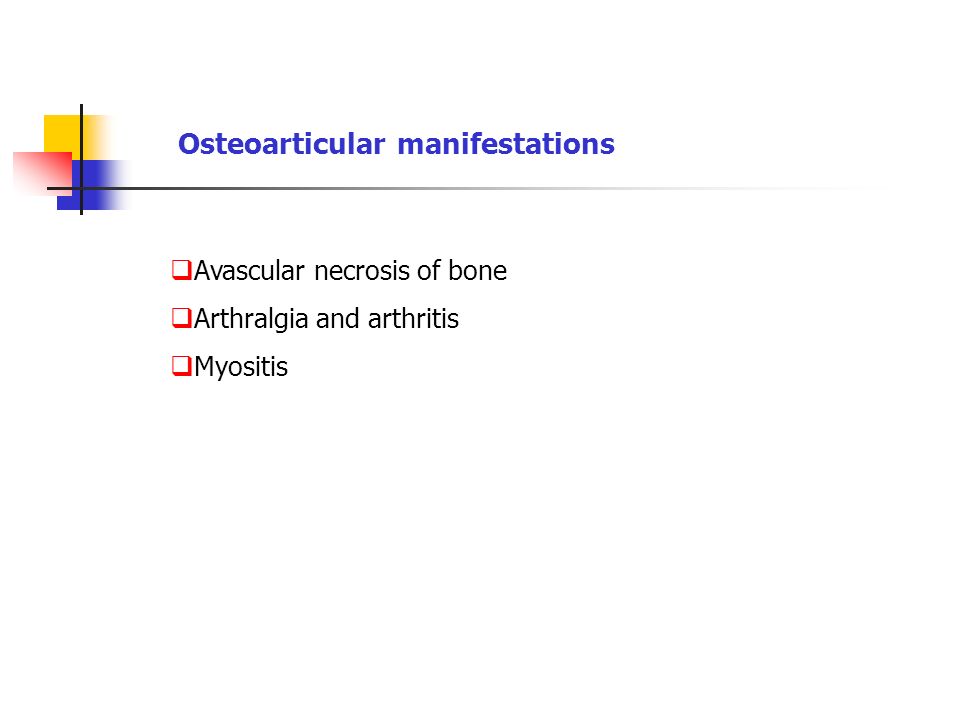
Task: Click the red bullet box before Avascular necrosis
Action: click(182, 270)
